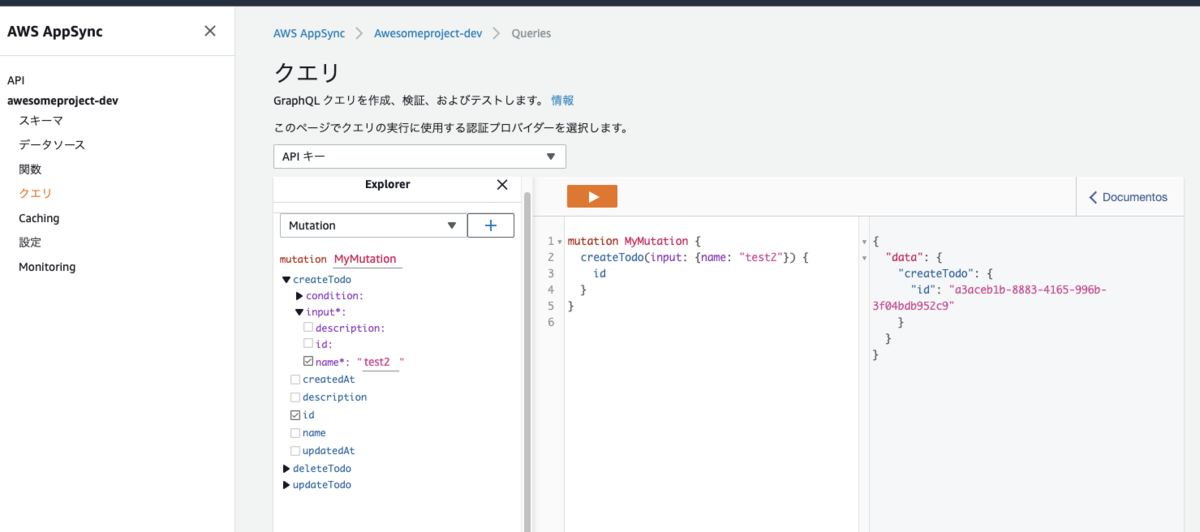Open the Documentos panel
1200x532 pixels.
(1129, 197)
